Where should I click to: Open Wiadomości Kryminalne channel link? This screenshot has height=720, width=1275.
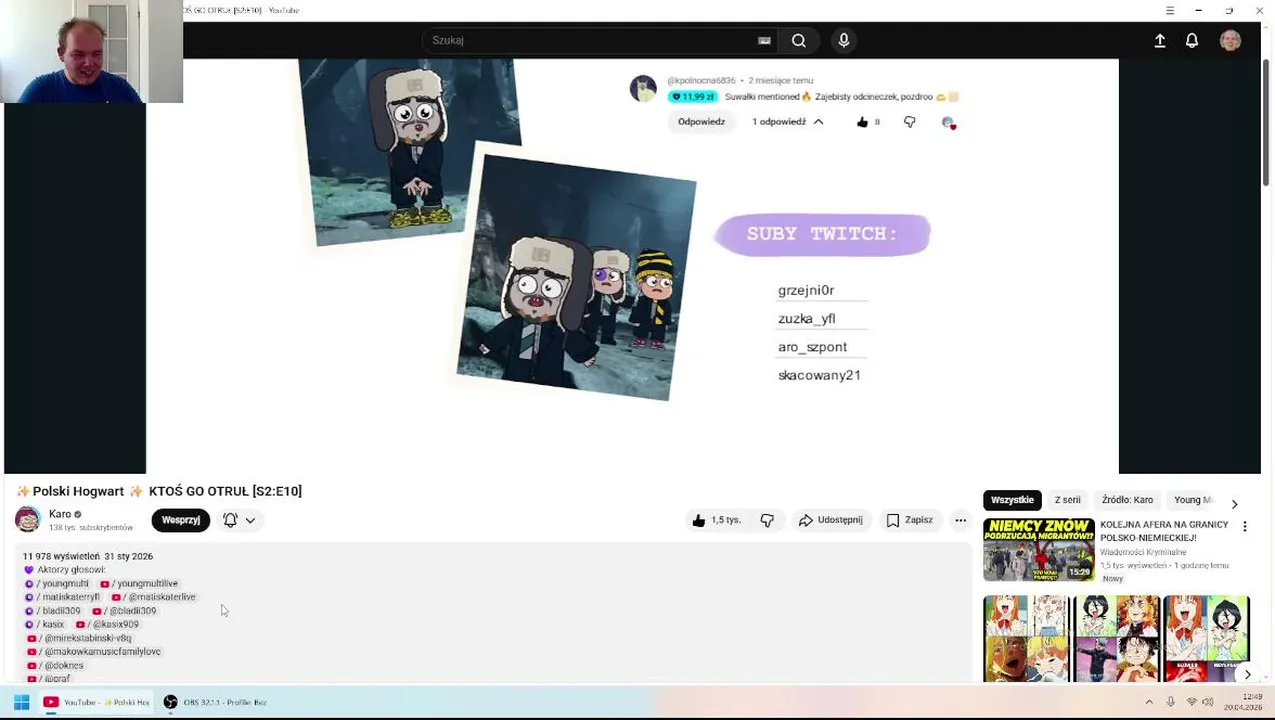pyautogui.click(x=1143, y=552)
